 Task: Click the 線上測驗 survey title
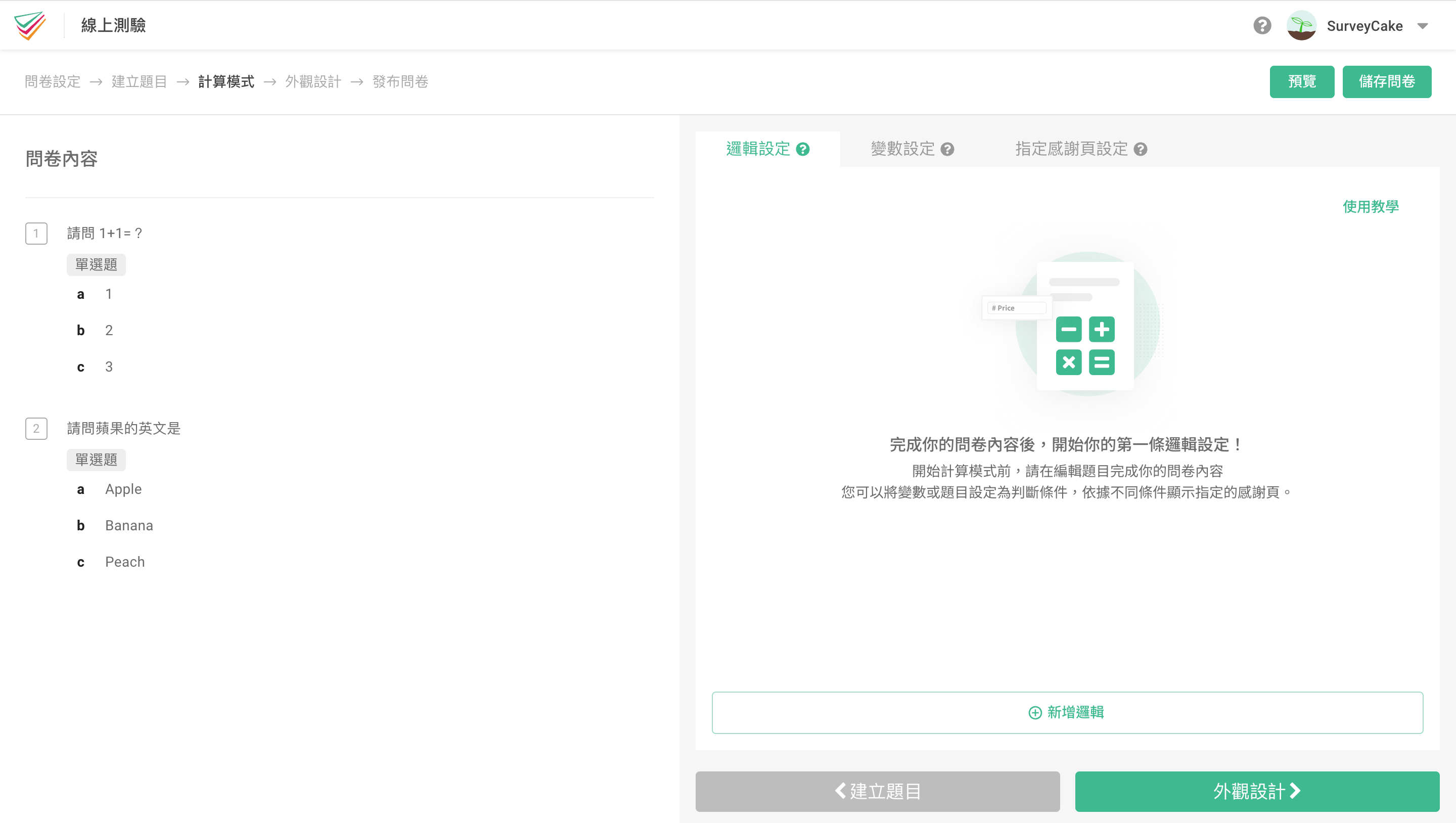pos(113,25)
